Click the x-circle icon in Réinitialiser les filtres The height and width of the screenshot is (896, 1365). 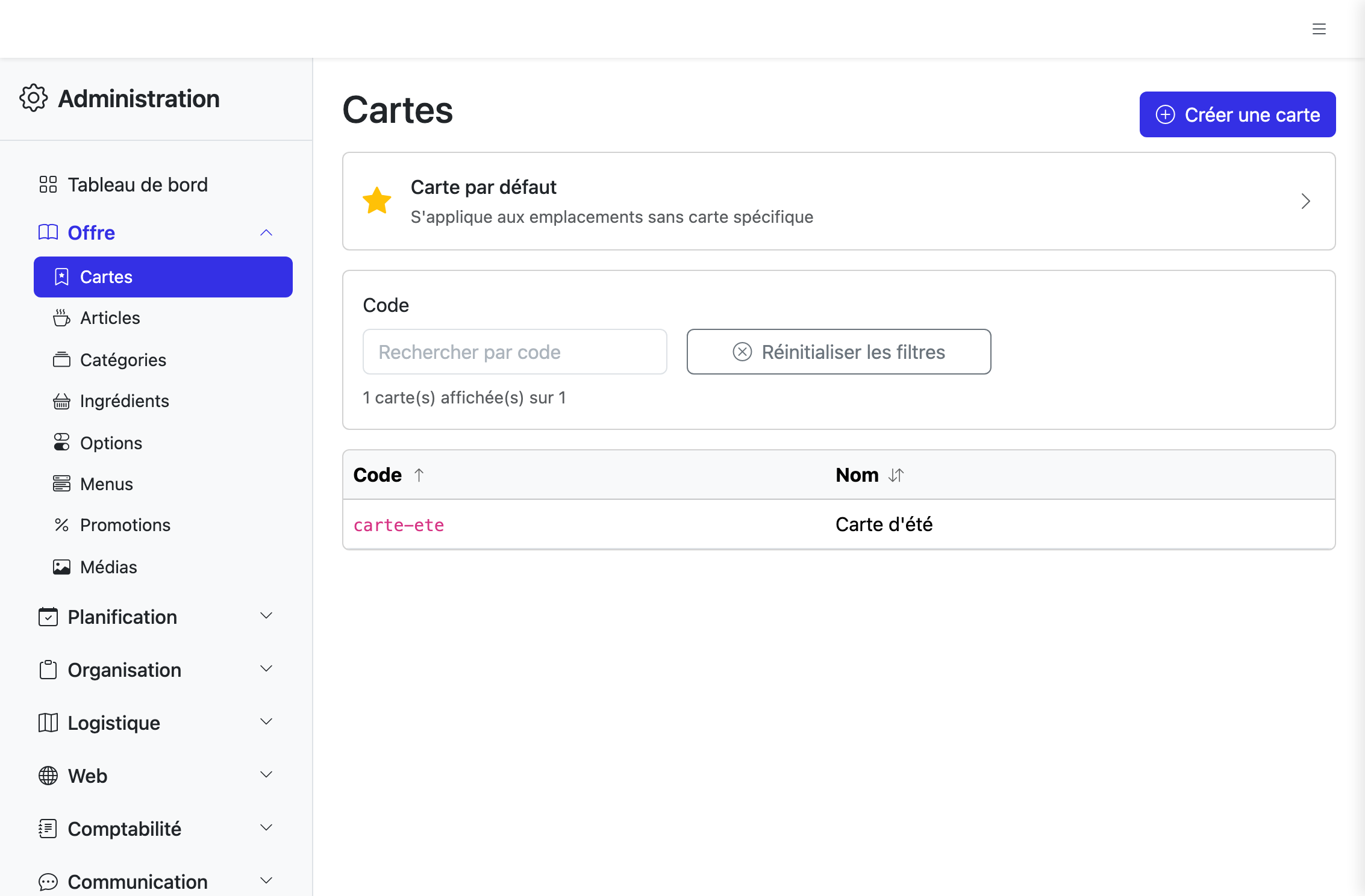coord(742,352)
